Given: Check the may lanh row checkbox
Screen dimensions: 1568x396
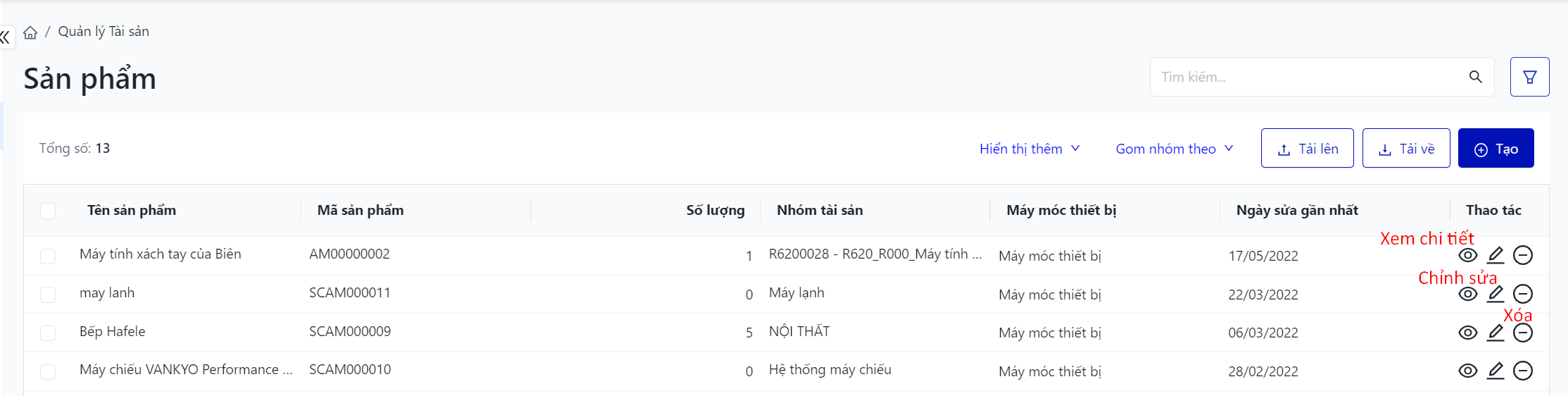Looking at the screenshot, I should [x=48, y=295].
